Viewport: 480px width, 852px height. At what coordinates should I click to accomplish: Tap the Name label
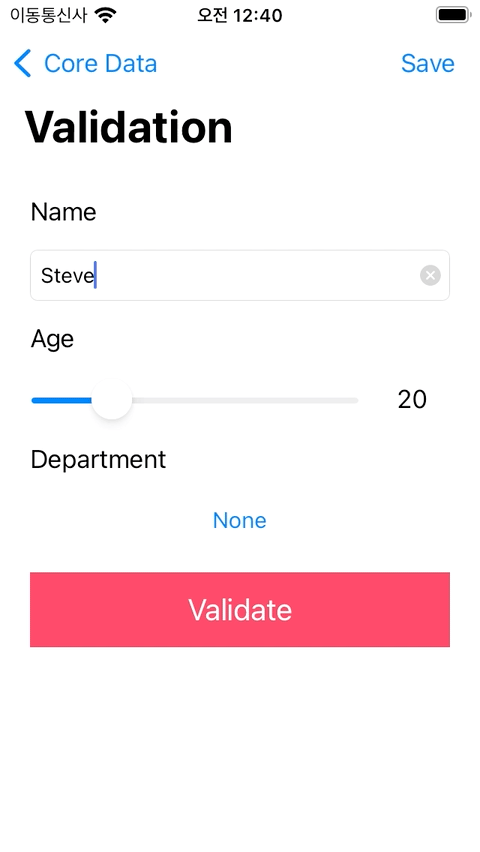pos(64,212)
